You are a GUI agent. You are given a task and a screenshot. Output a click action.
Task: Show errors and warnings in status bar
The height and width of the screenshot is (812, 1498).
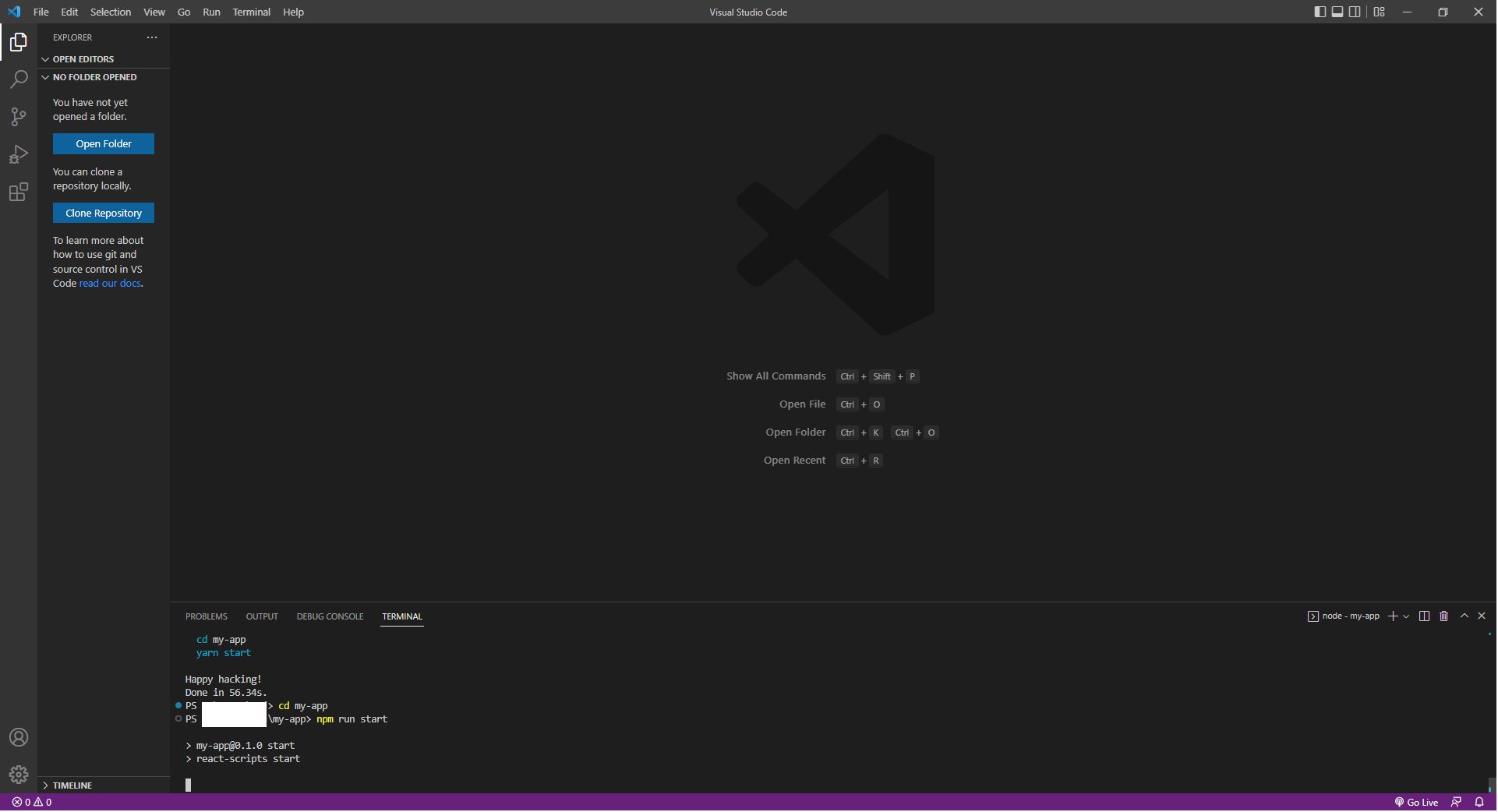pyautogui.click(x=32, y=803)
